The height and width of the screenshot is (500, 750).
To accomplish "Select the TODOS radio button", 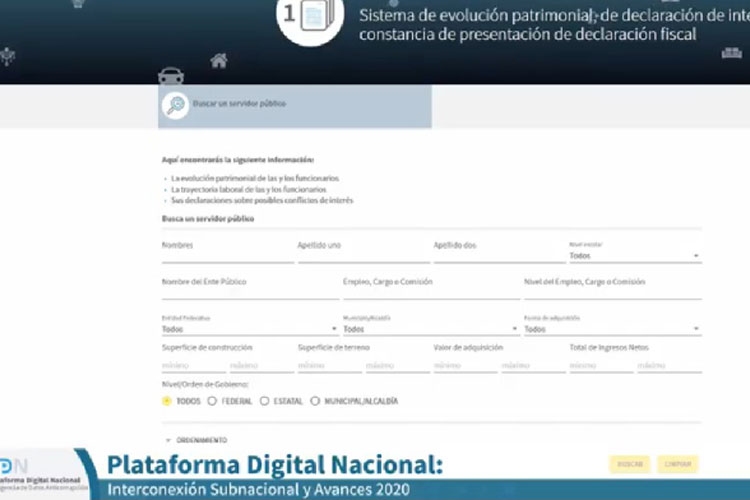I will (166, 401).
